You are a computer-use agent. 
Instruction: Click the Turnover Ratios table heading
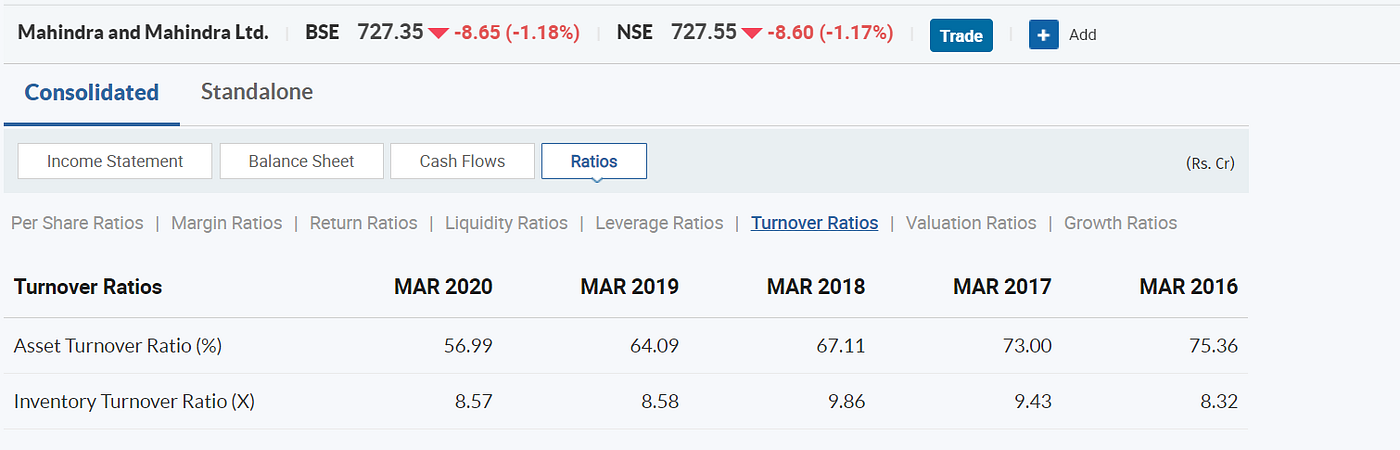pyautogui.click(x=88, y=287)
